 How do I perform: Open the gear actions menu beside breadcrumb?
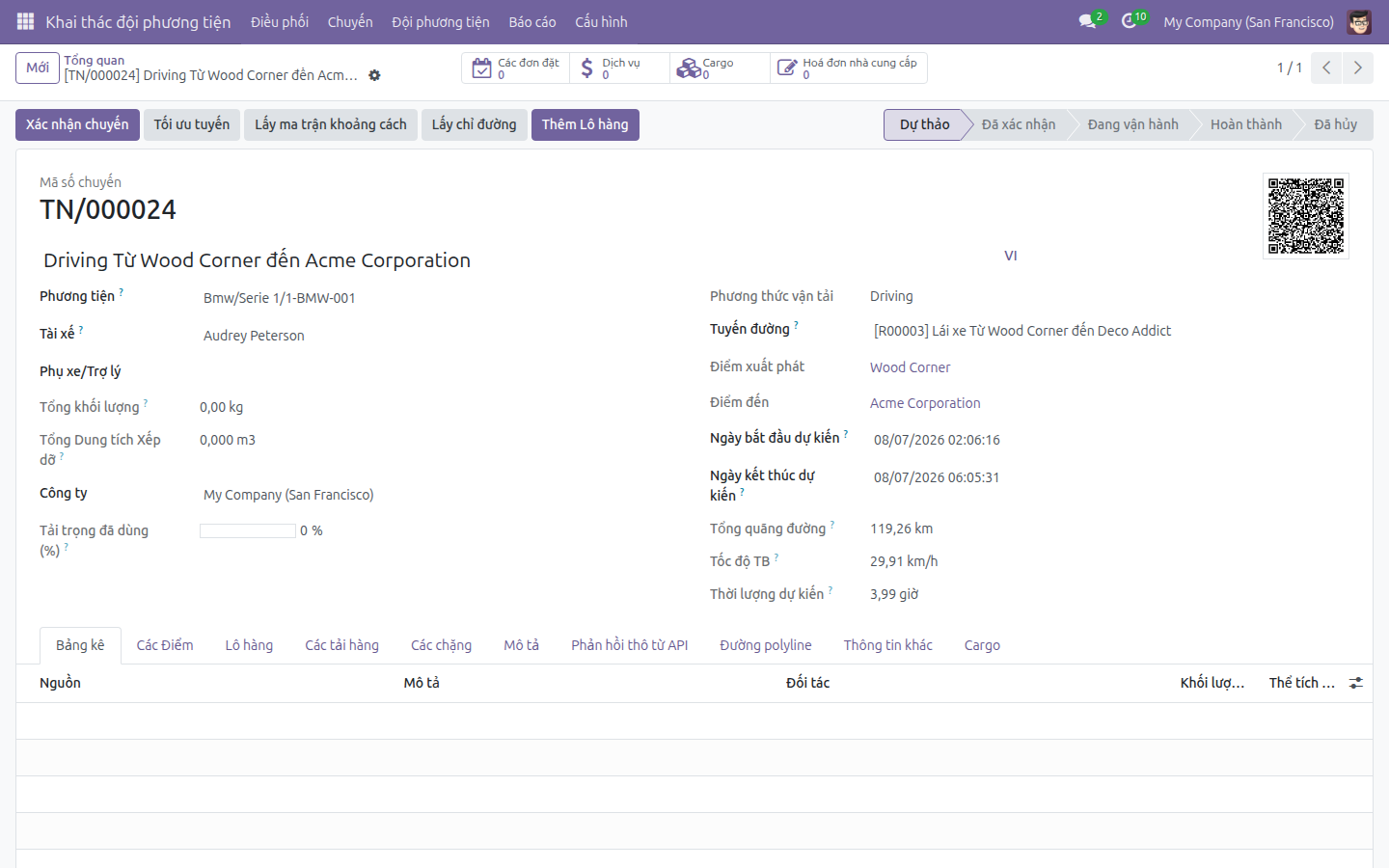tap(374, 75)
